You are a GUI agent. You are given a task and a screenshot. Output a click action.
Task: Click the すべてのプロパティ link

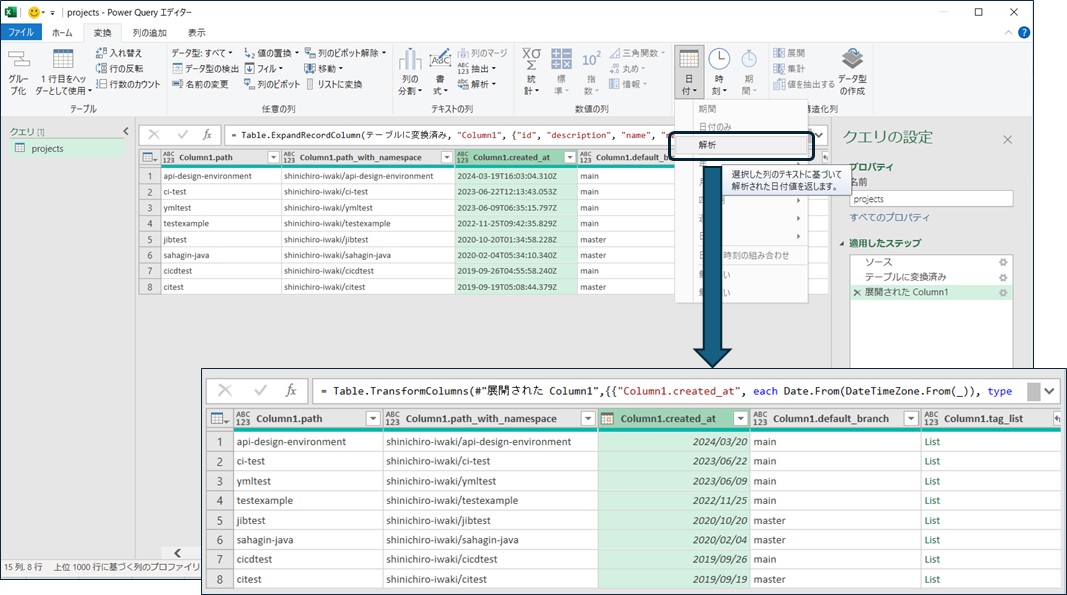pyautogui.click(x=889, y=217)
